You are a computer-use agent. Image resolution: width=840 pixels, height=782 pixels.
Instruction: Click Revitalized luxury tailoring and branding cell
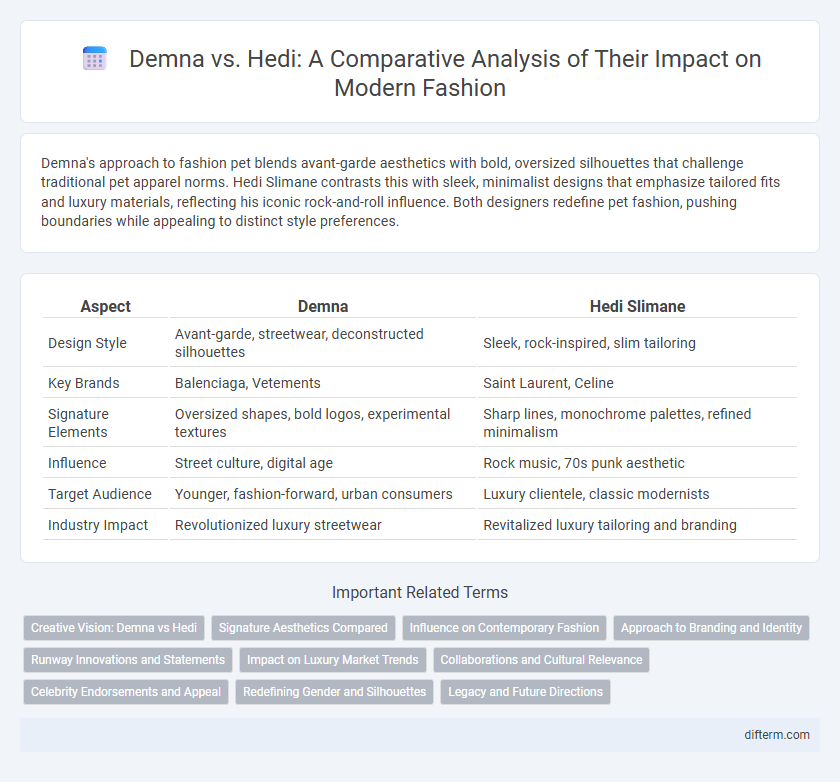638,525
